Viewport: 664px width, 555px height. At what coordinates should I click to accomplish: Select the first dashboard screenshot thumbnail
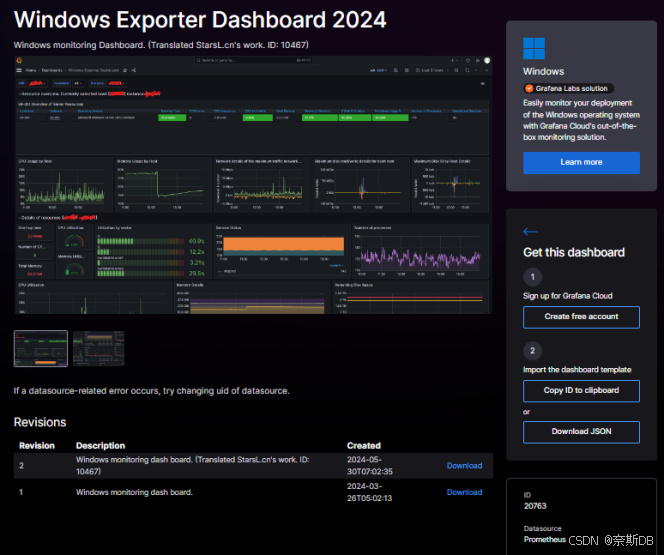(41, 348)
